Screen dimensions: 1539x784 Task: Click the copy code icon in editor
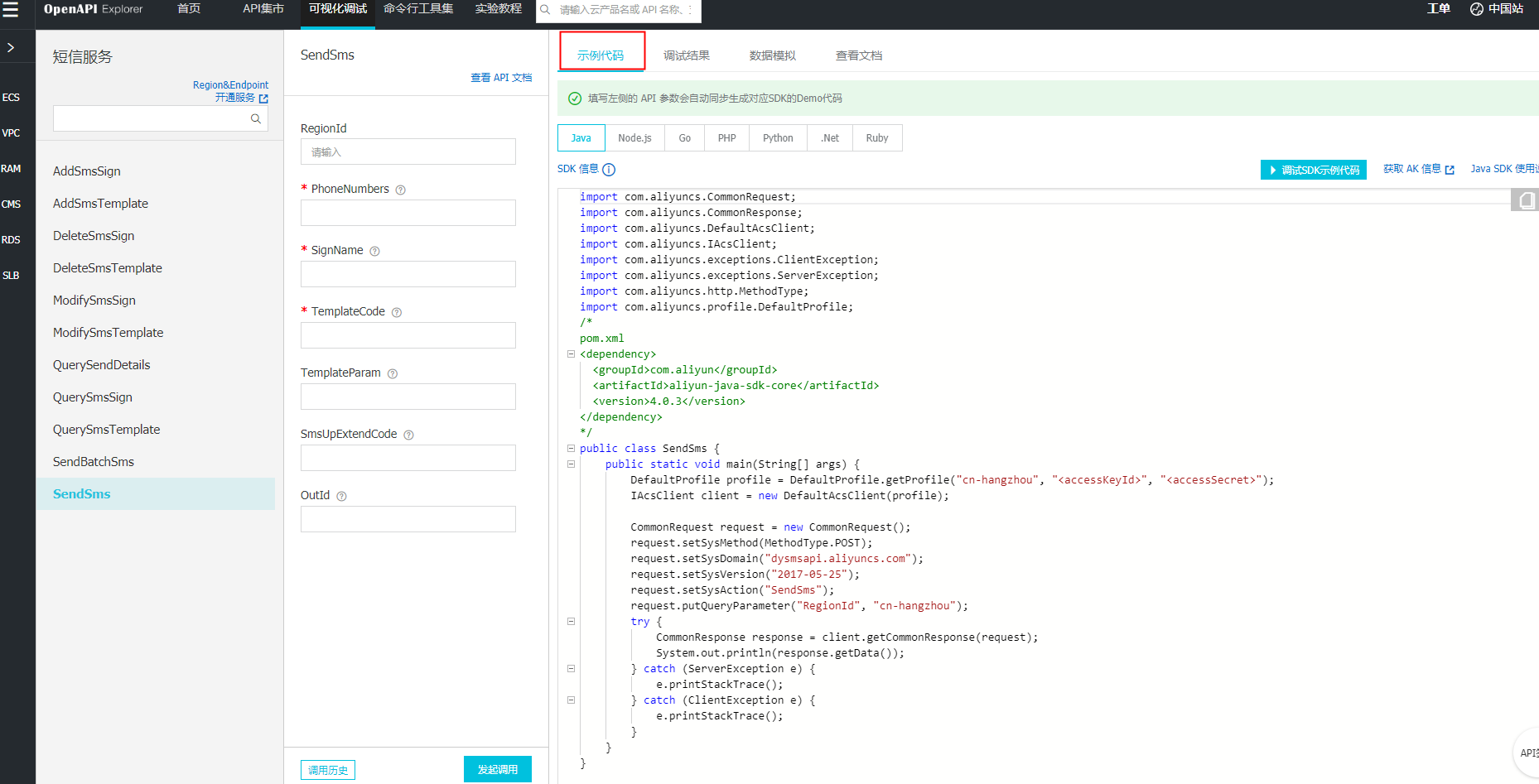pyautogui.click(x=1525, y=200)
